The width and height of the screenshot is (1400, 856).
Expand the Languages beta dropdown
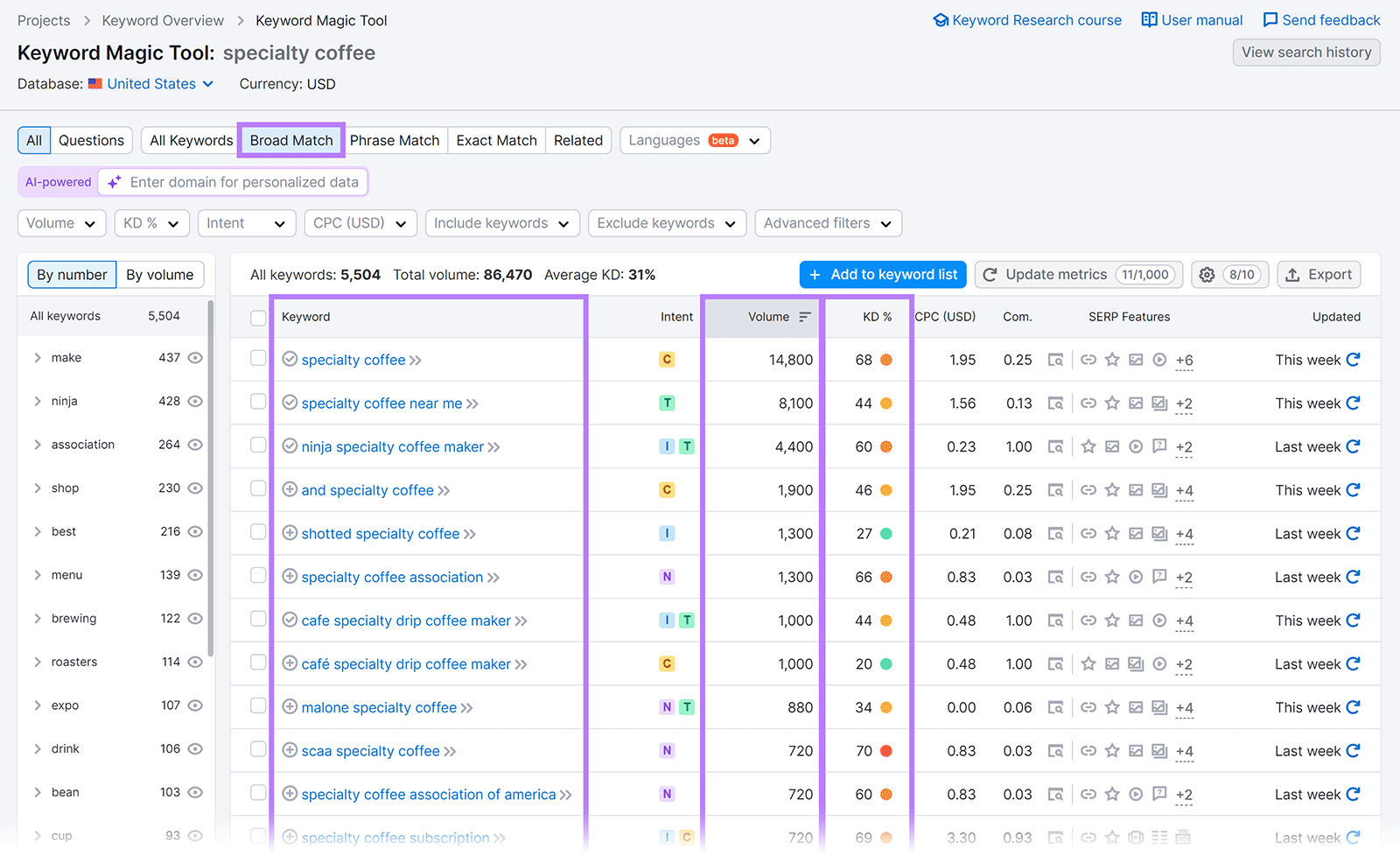(694, 140)
